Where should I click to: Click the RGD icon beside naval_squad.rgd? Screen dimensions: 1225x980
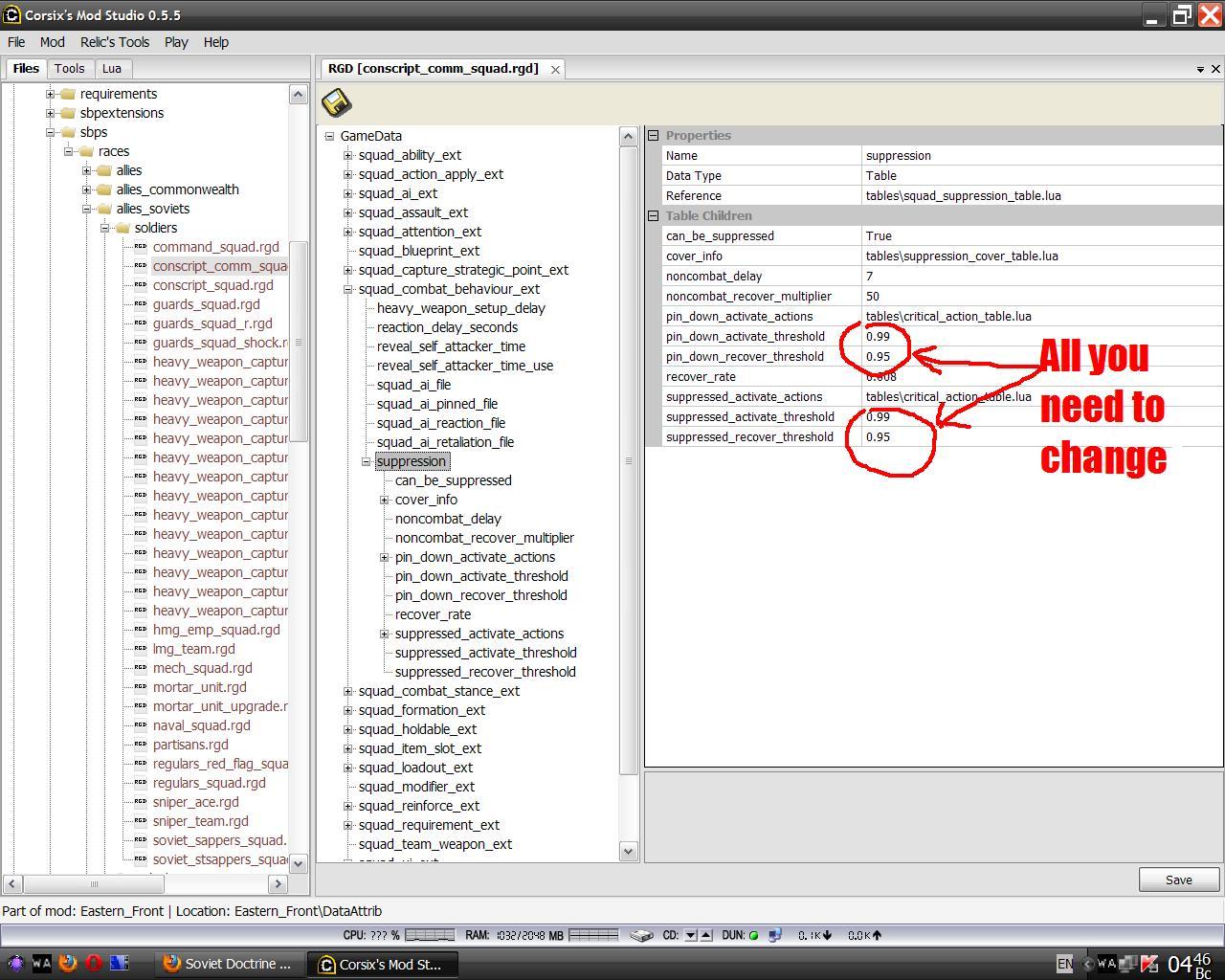point(141,725)
